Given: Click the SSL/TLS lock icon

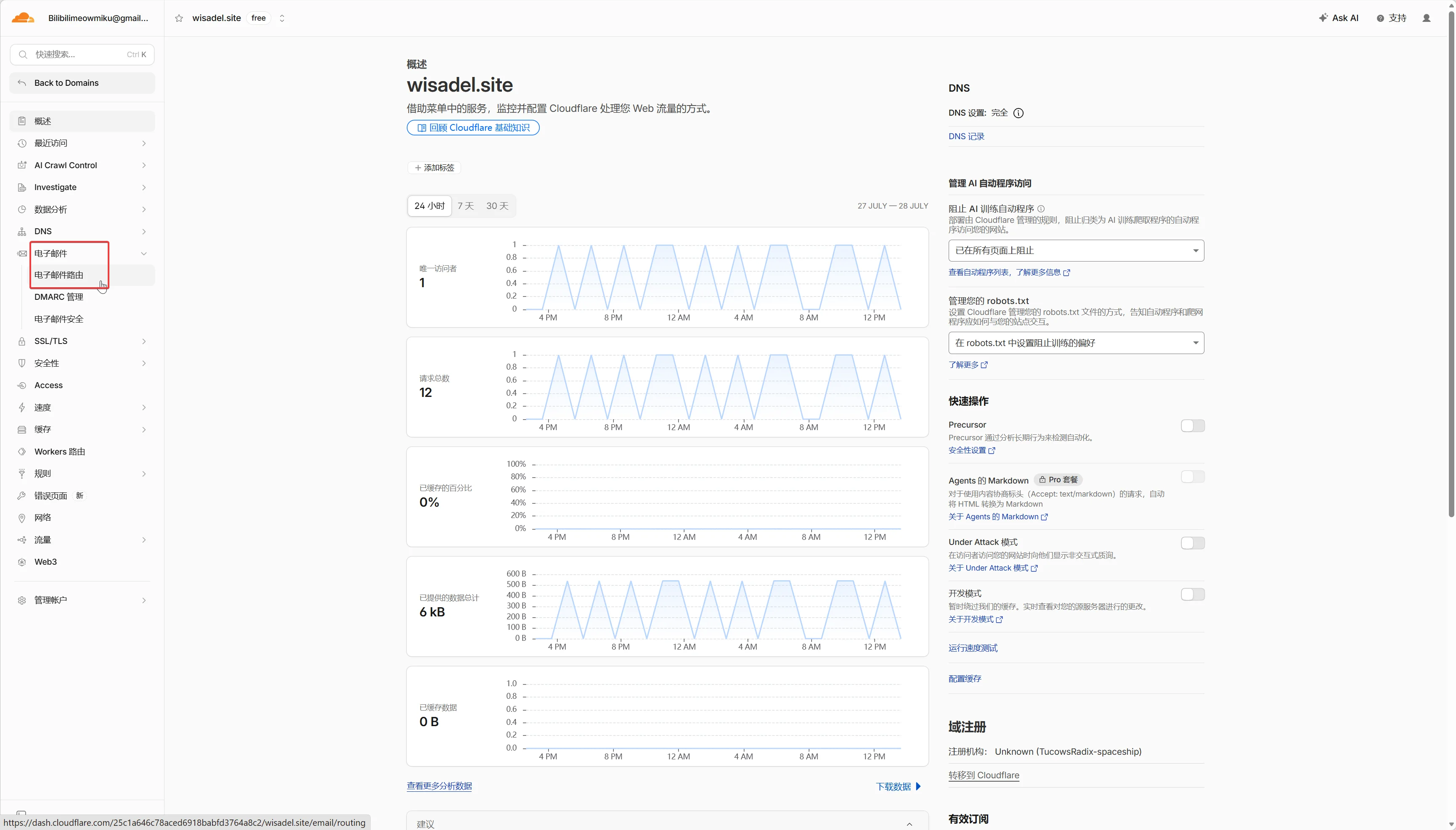Looking at the screenshot, I should pyautogui.click(x=22, y=341).
